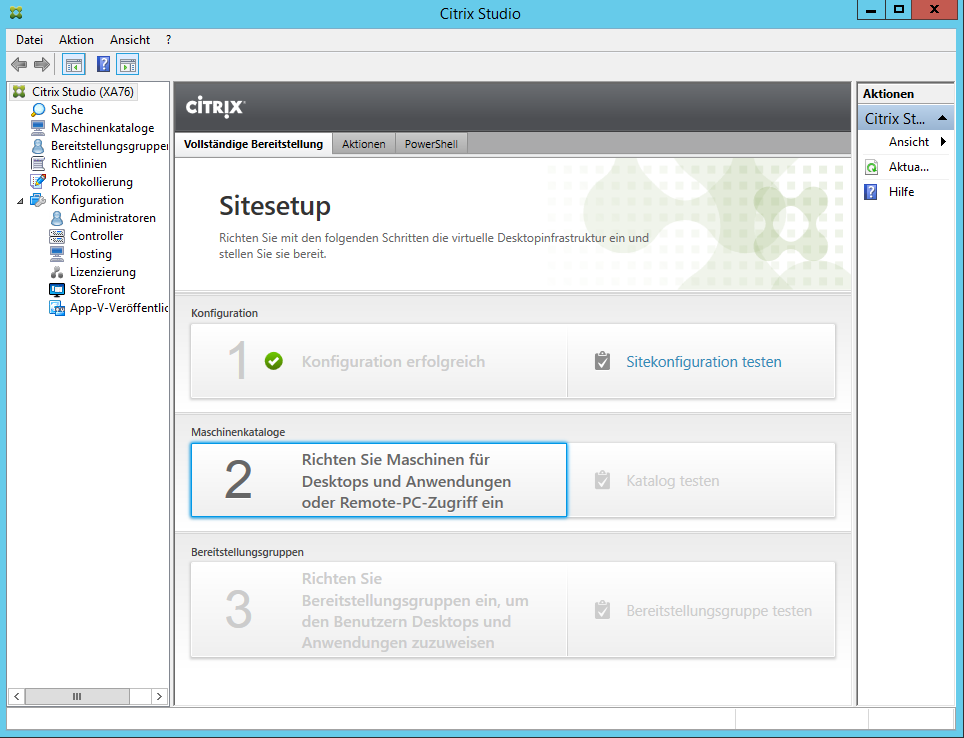Open the Ansicht menu in menu bar
The image size is (964, 738).
(130, 40)
